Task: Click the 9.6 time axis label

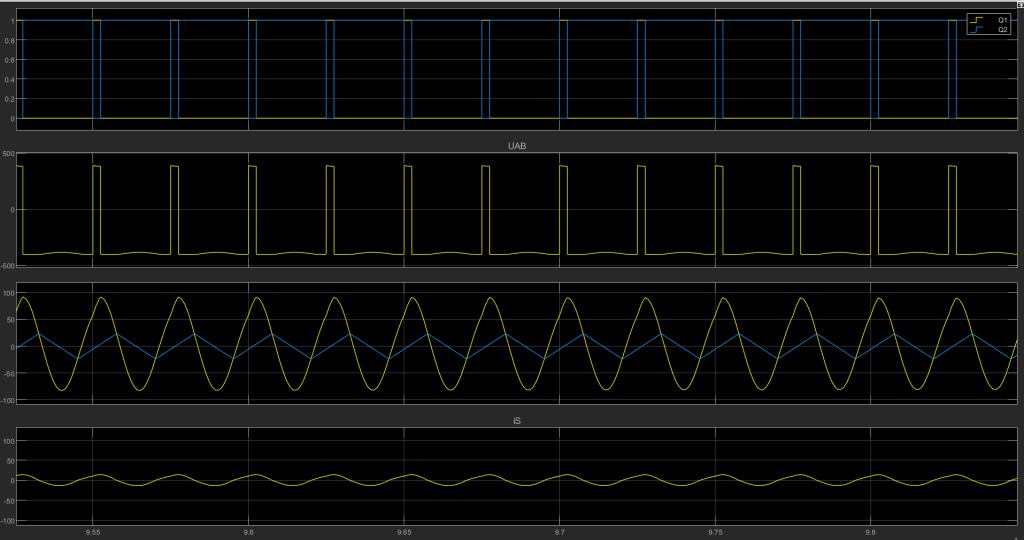Action: (x=248, y=533)
